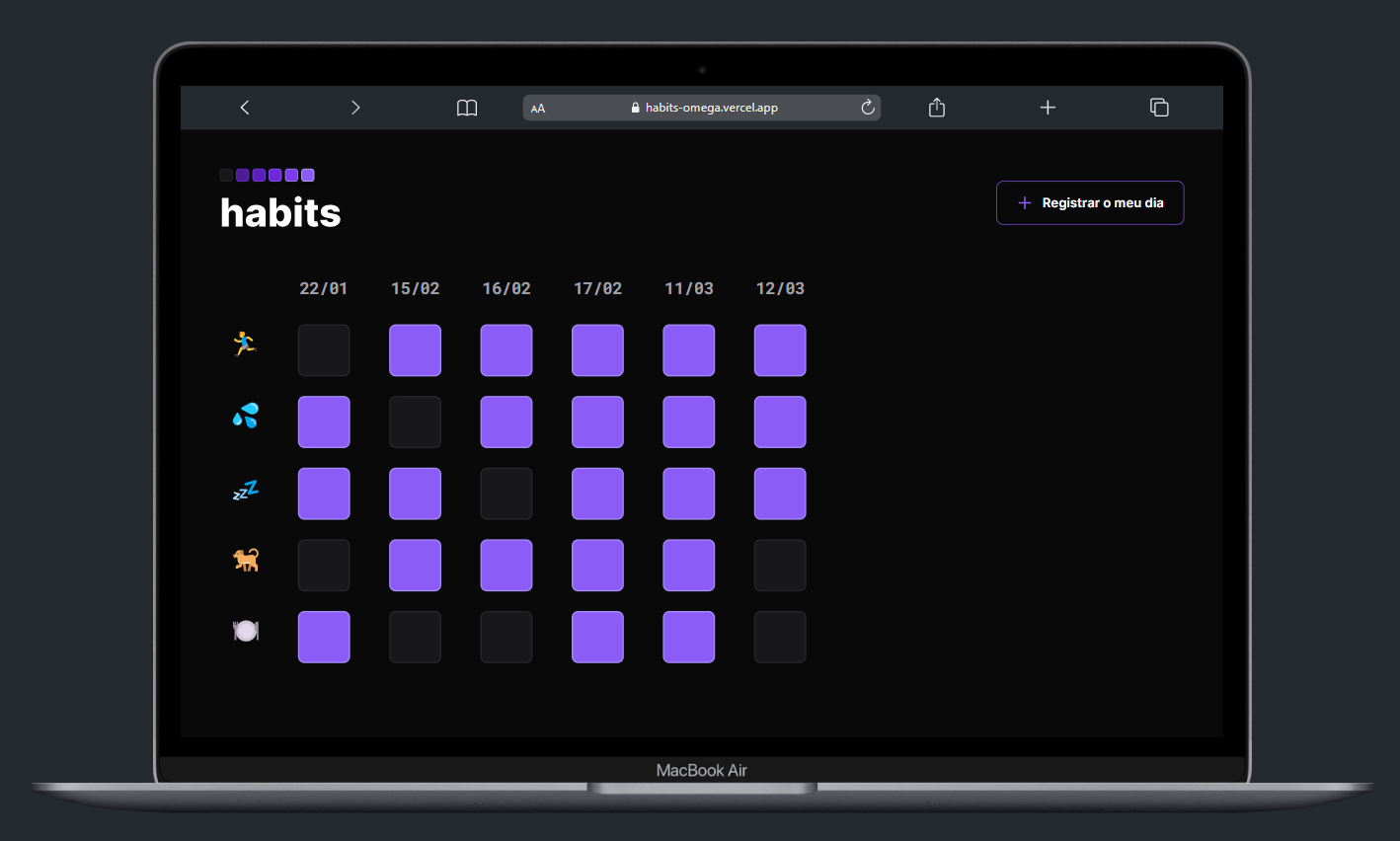Click the lightest purple square in logo
The width and height of the screenshot is (1400, 841).
pyautogui.click(x=308, y=176)
